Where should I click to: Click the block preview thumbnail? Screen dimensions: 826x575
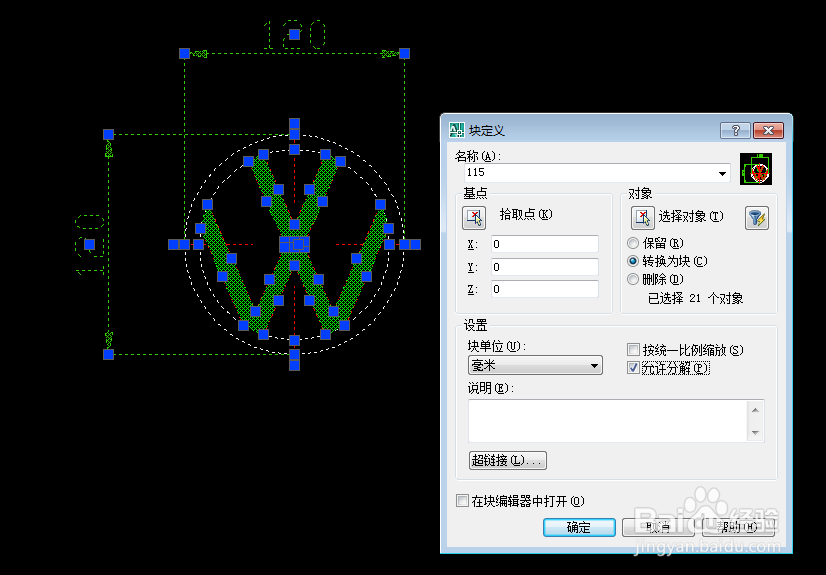click(x=756, y=169)
